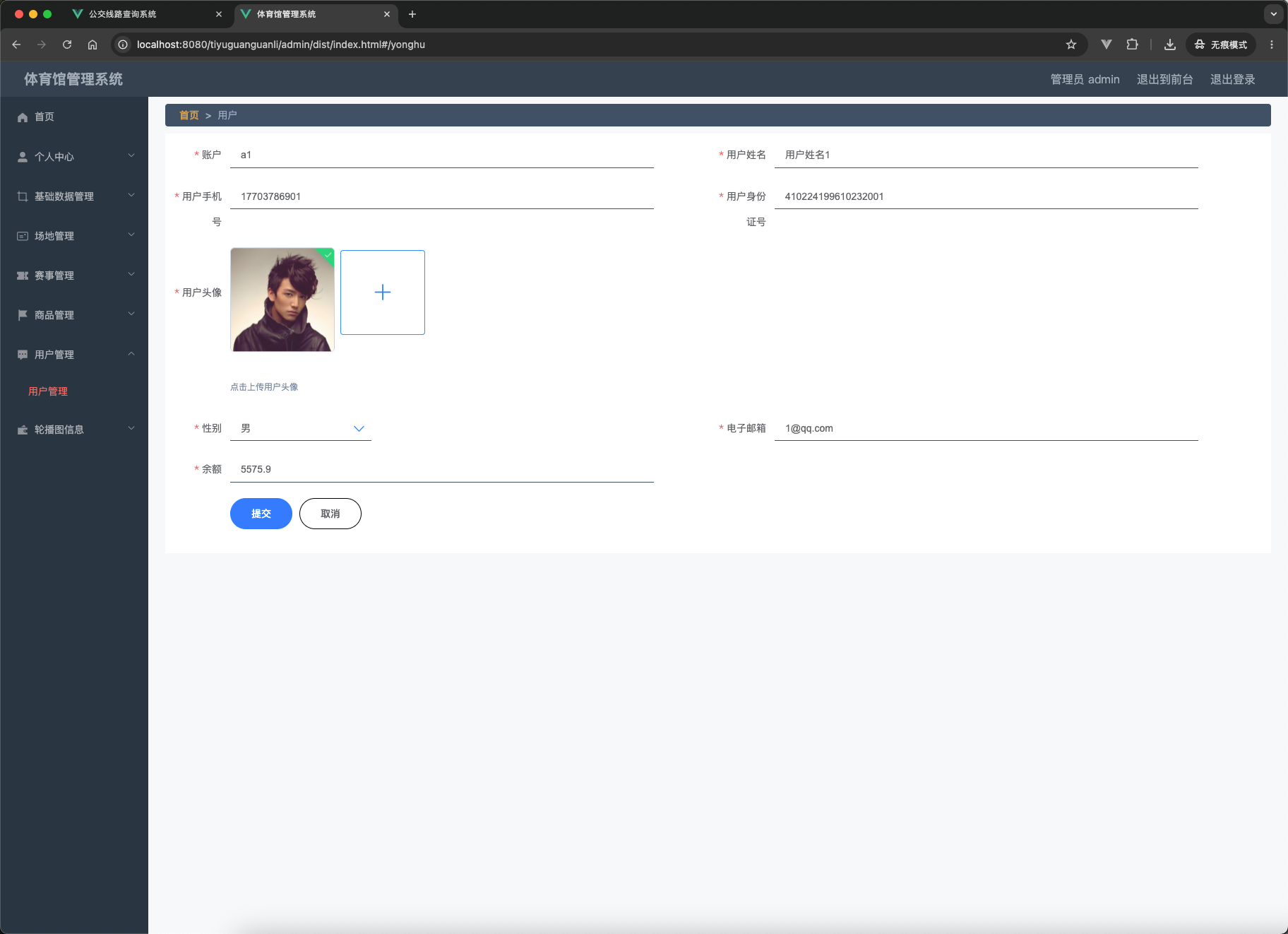Screen dimensions: 1288x934
Task: Select the red 用户管理 submenu item
Action: [x=48, y=391]
